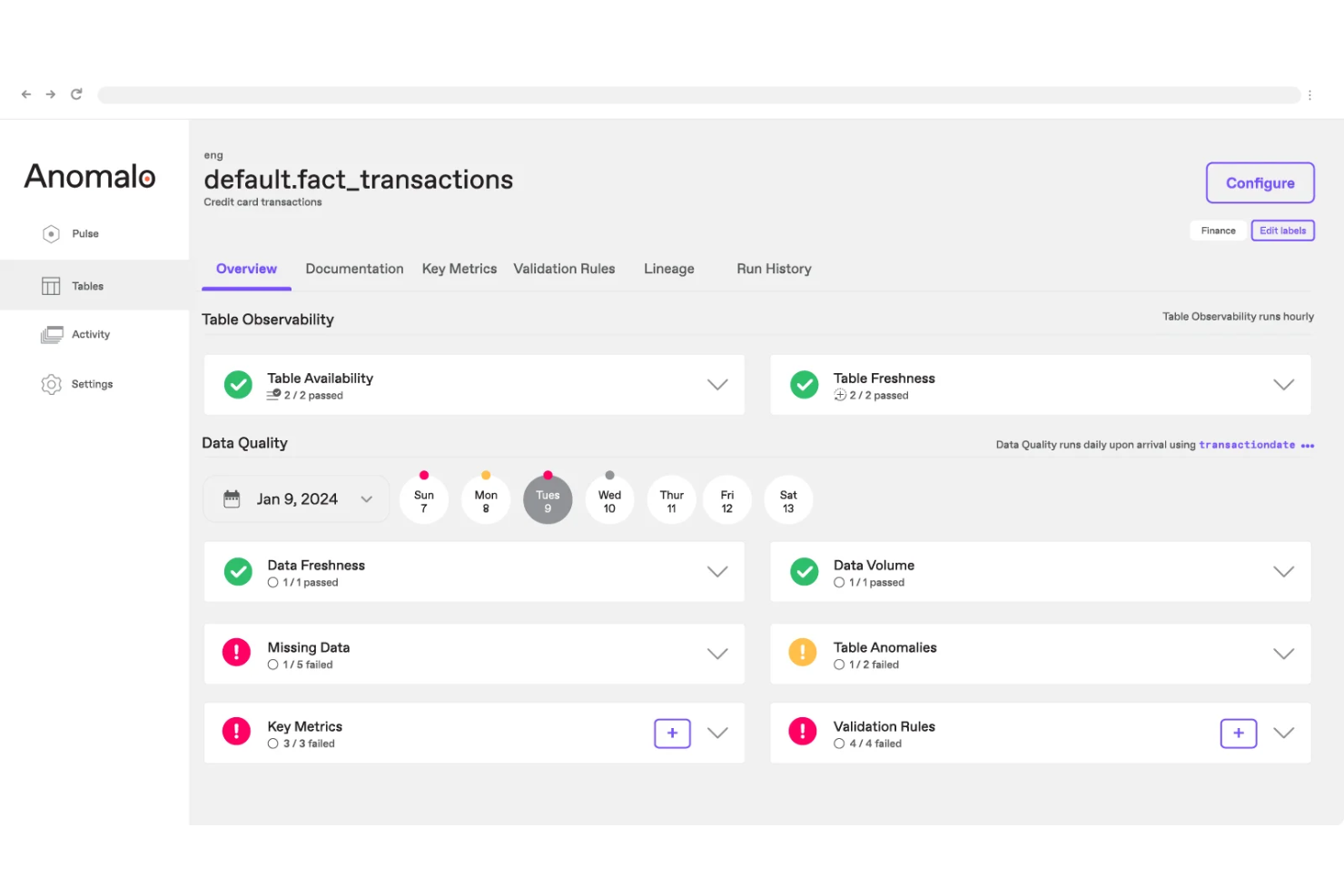The image size is (1344, 896).
Task: Click the red alert icon on Missing Data
Action: (x=236, y=653)
